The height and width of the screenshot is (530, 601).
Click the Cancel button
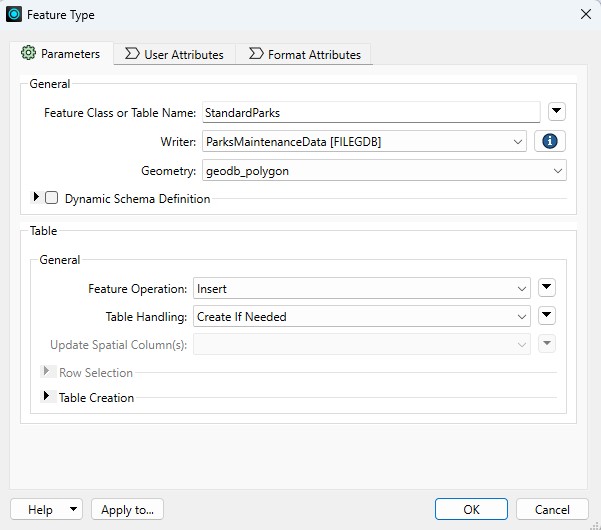[552, 510]
